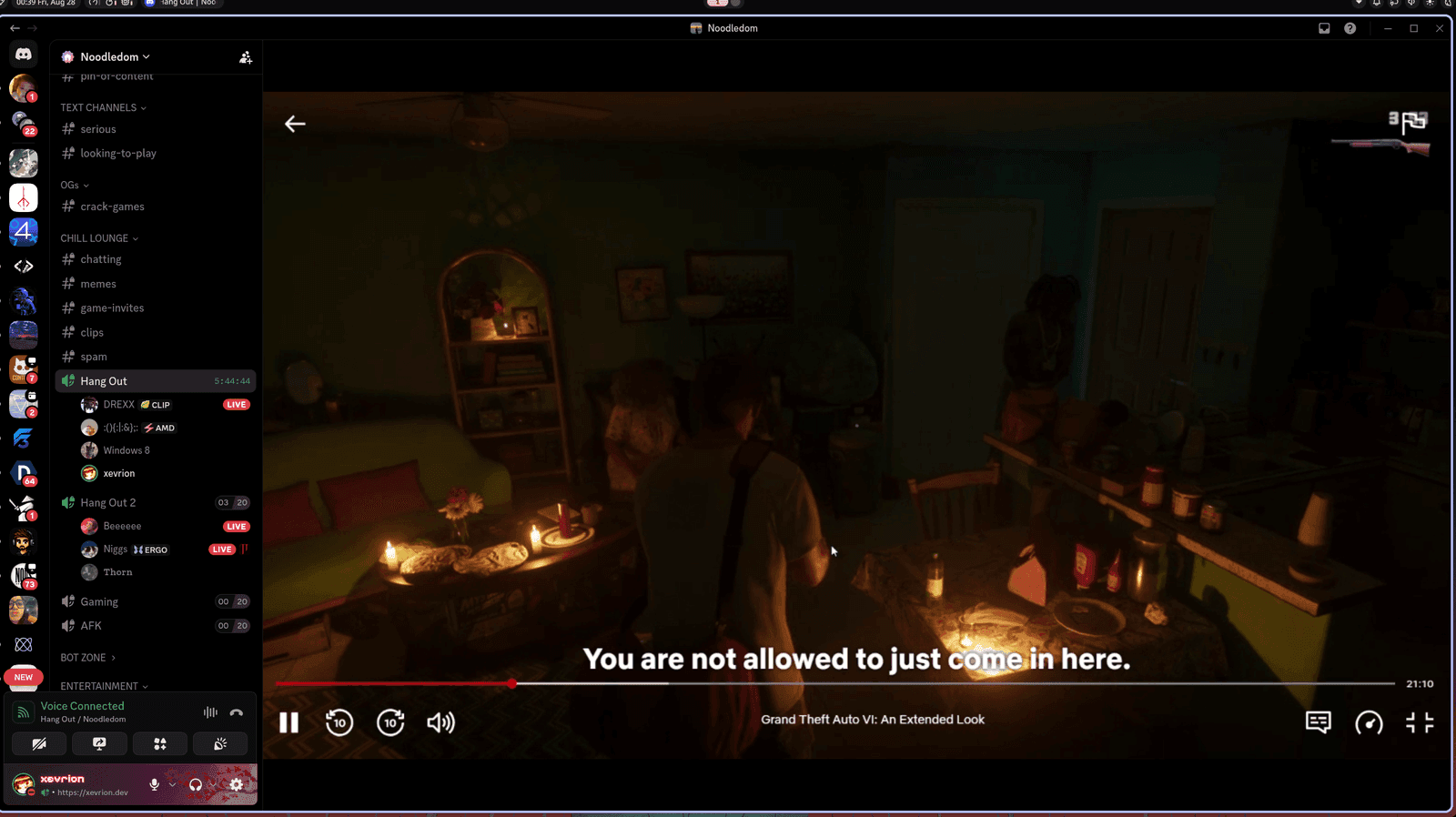
Task: Watch Beeeeee's LIVE stream
Action: 237,527
